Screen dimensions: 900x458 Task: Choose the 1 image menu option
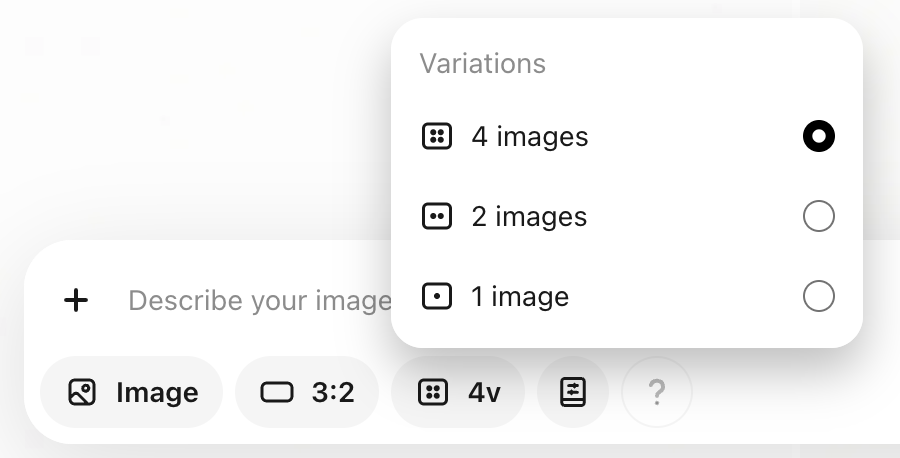[x=520, y=297]
